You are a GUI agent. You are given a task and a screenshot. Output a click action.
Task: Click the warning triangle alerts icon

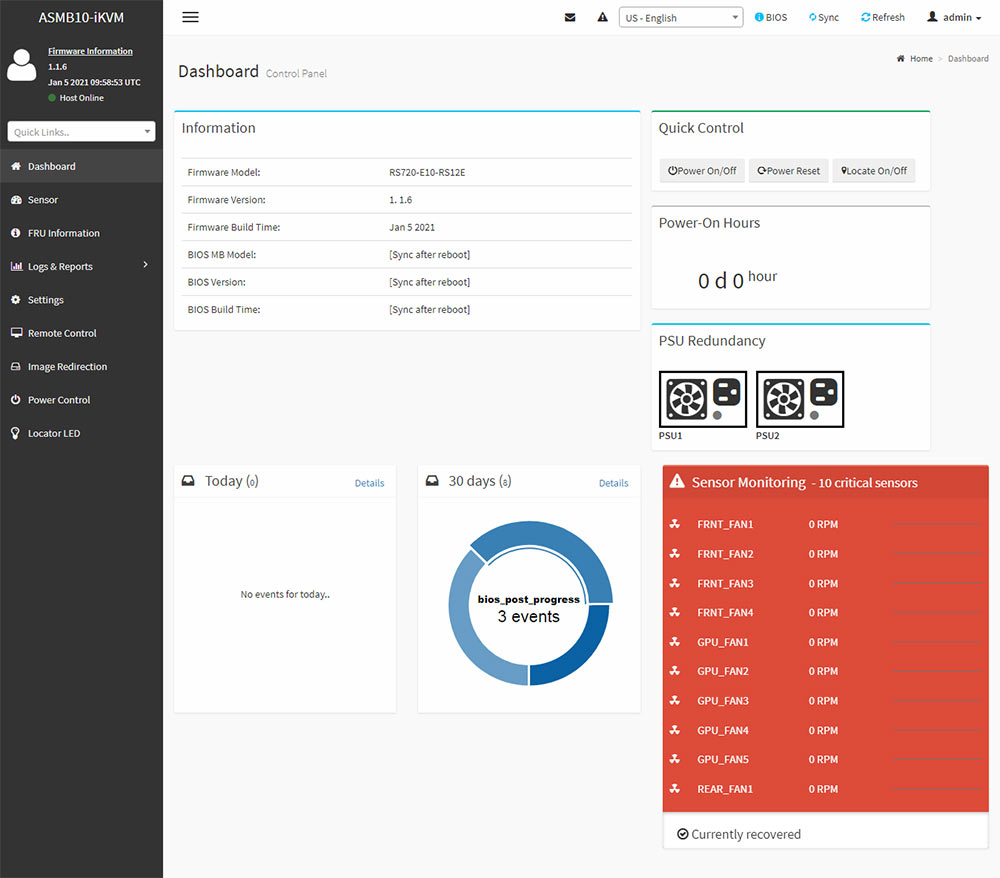pos(602,17)
